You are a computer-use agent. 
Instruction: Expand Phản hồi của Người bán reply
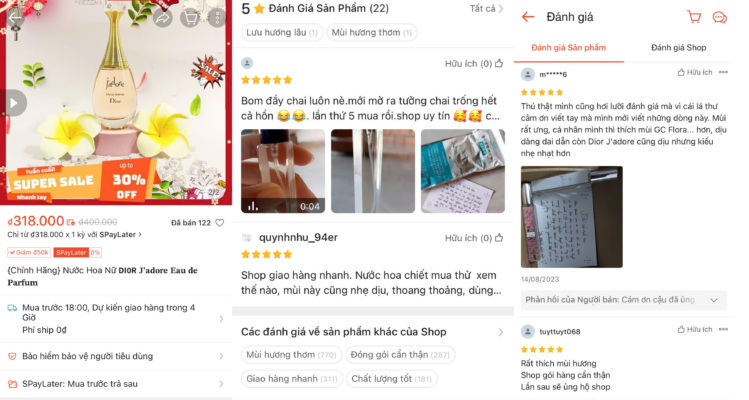pos(623,300)
